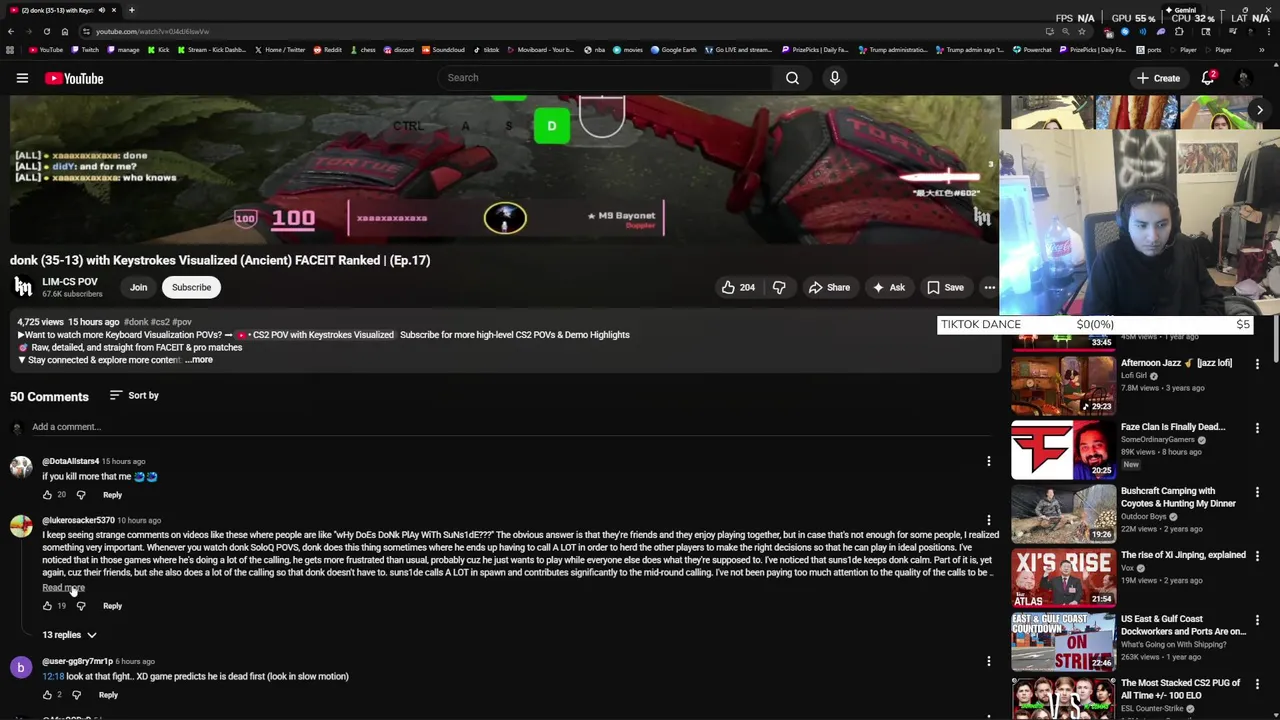Click the YouTube logo to go home

click(74, 78)
